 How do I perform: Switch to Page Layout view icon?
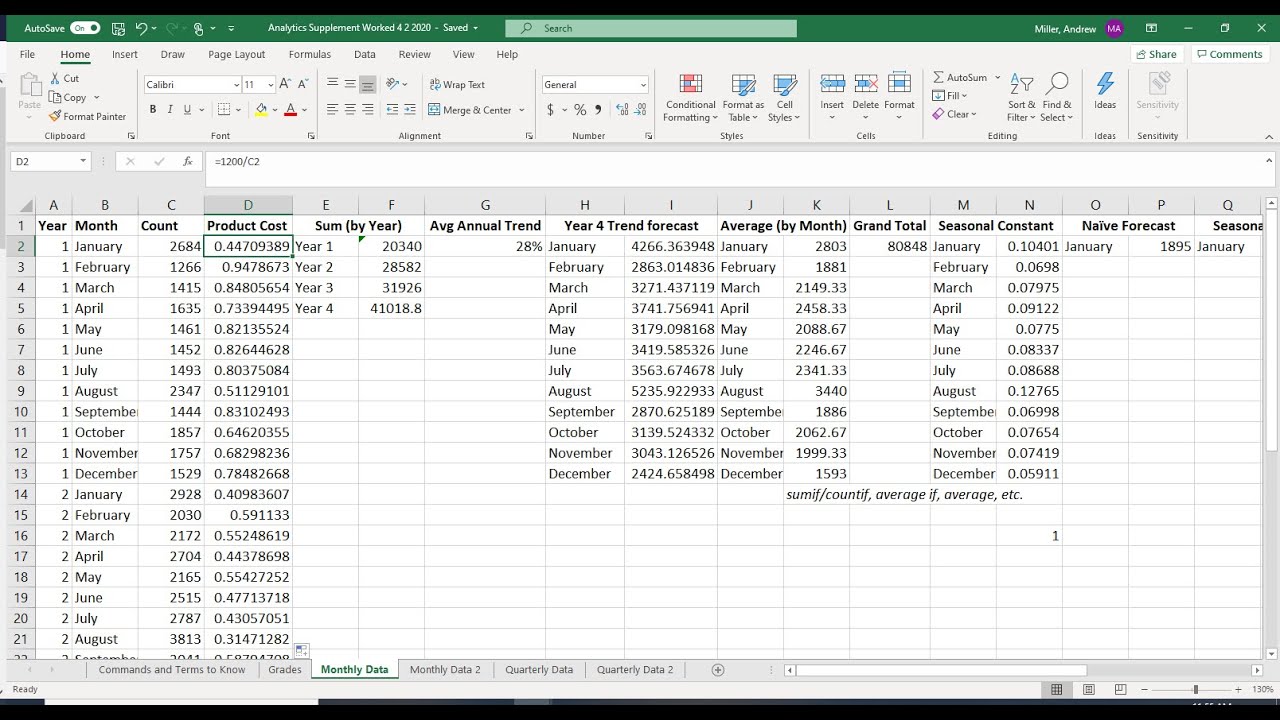[x=1088, y=690]
